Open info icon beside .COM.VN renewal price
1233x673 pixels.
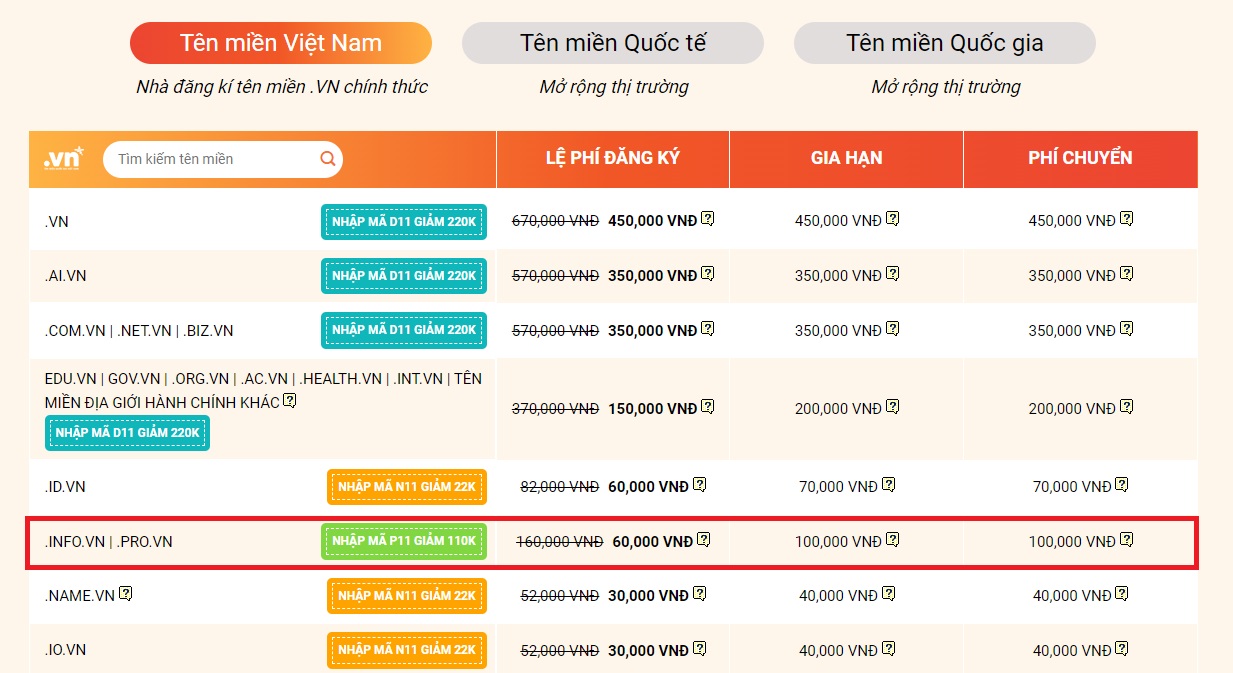893,328
